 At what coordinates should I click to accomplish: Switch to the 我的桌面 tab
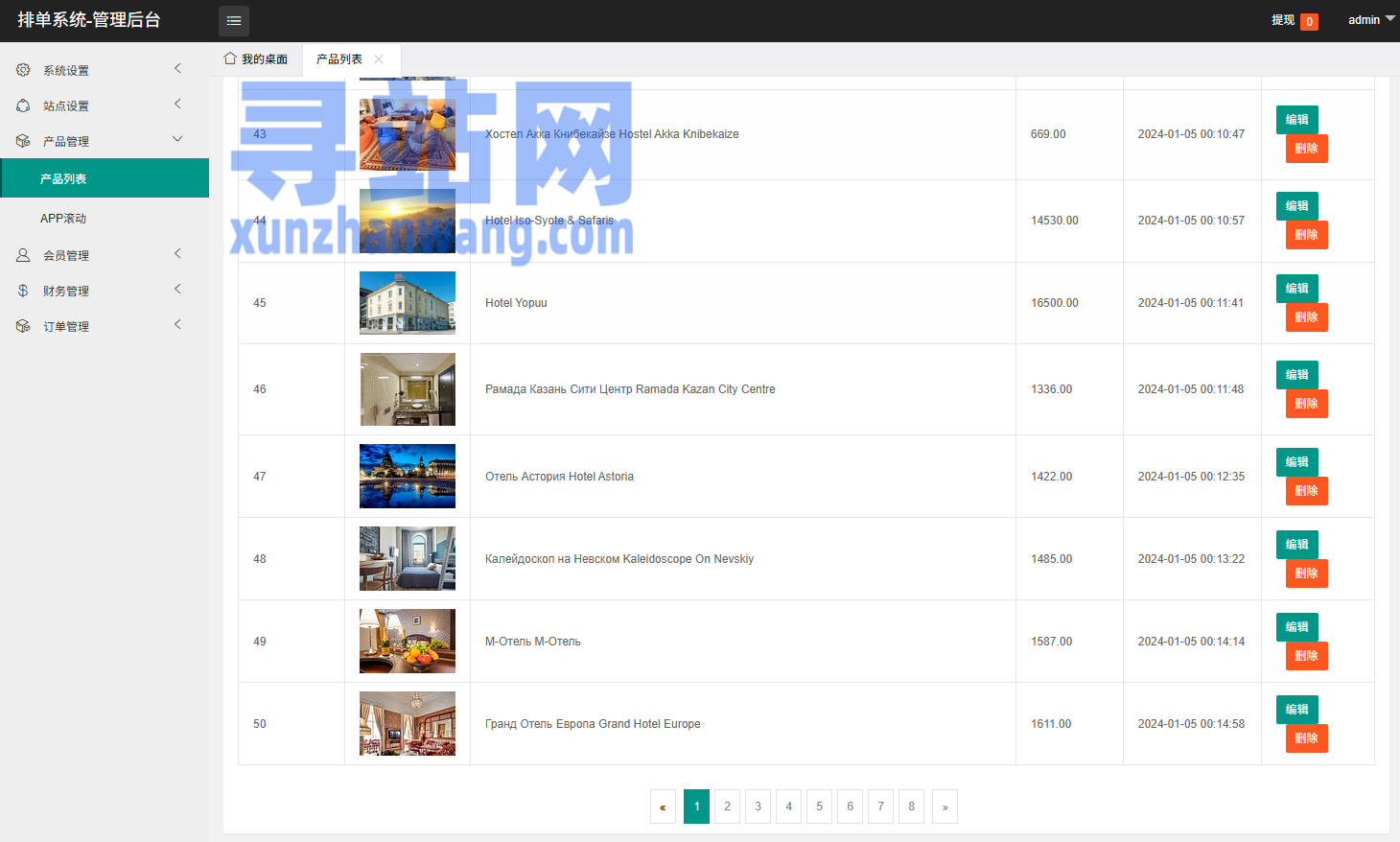(x=256, y=59)
